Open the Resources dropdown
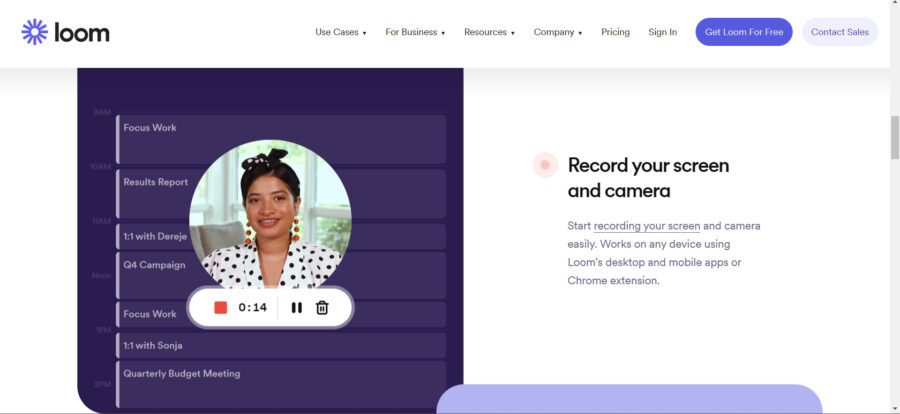This screenshot has width=900, height=414. click(489, 32)
